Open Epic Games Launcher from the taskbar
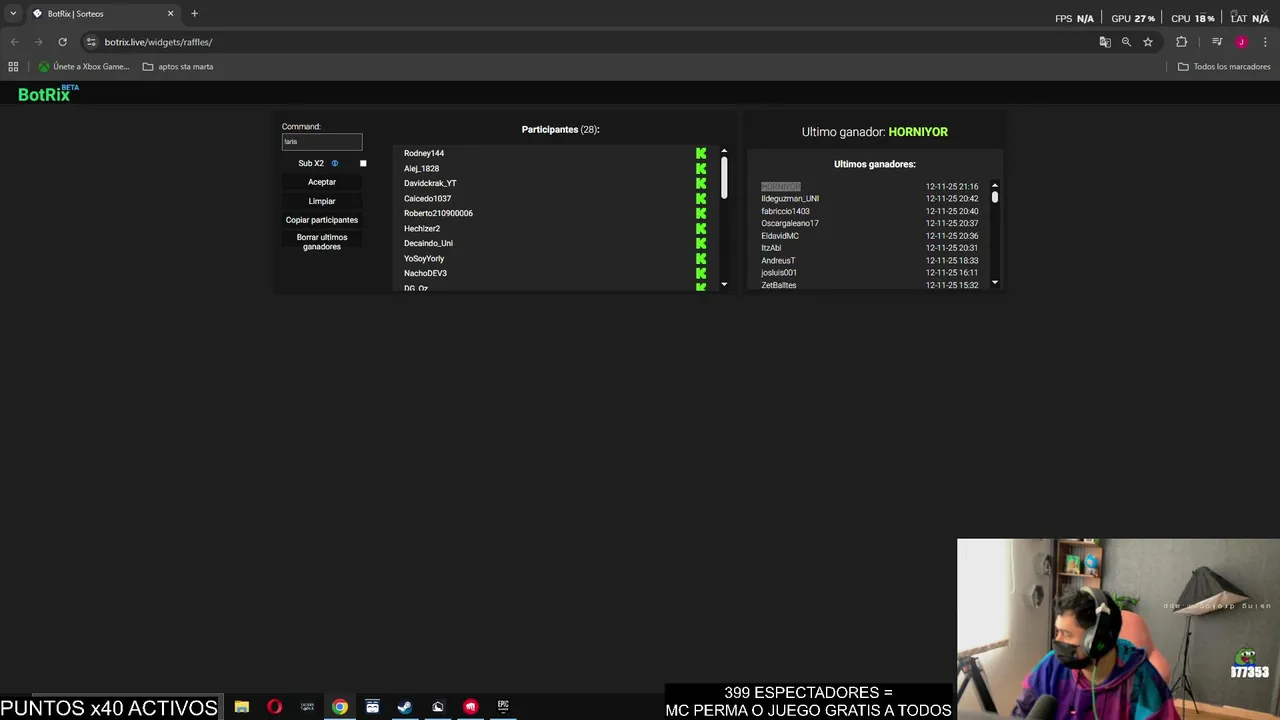The height and width of the screenshot is (720, 1280). coord(503,707)
